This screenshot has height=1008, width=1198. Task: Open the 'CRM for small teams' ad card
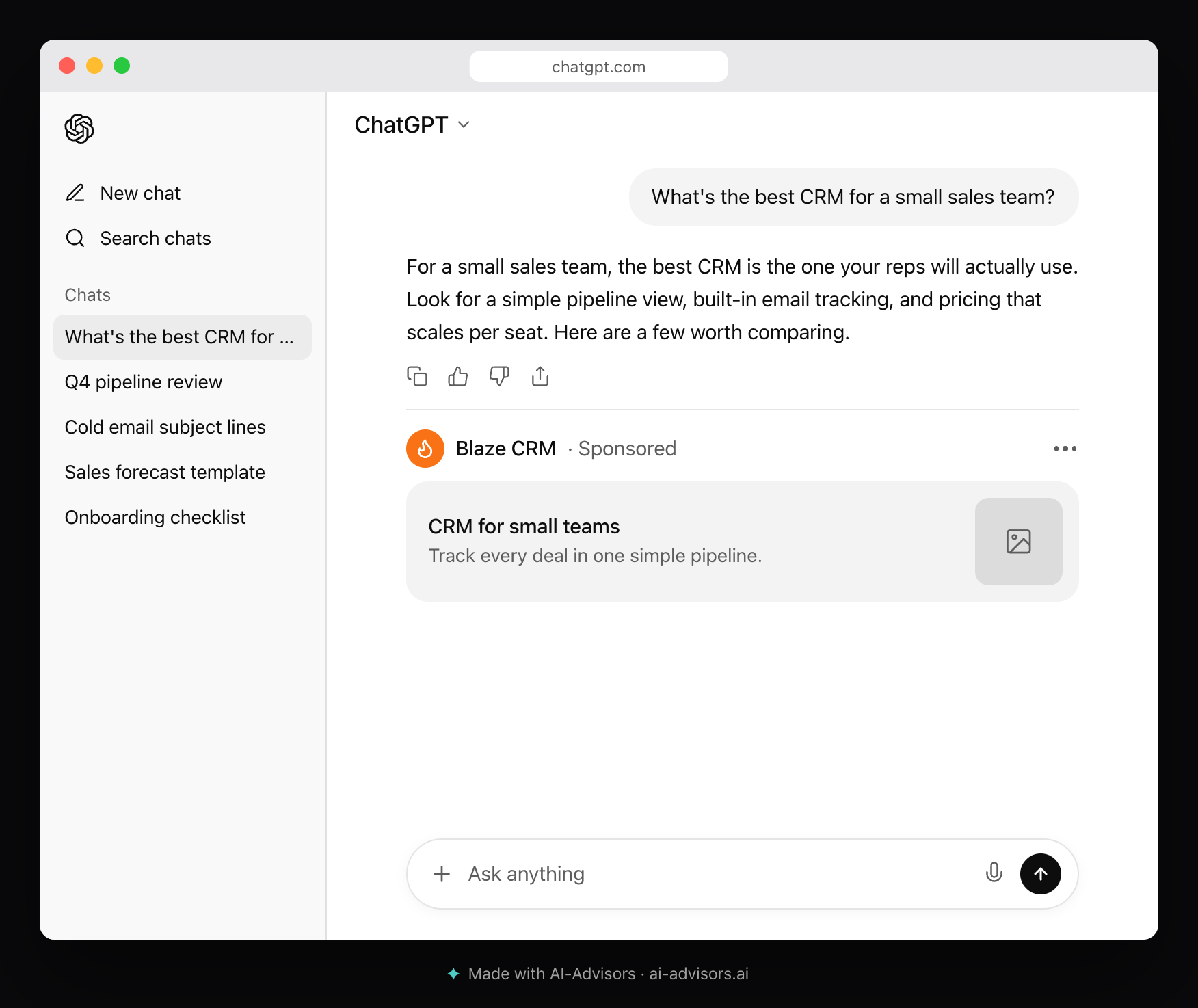pos(743,542)
